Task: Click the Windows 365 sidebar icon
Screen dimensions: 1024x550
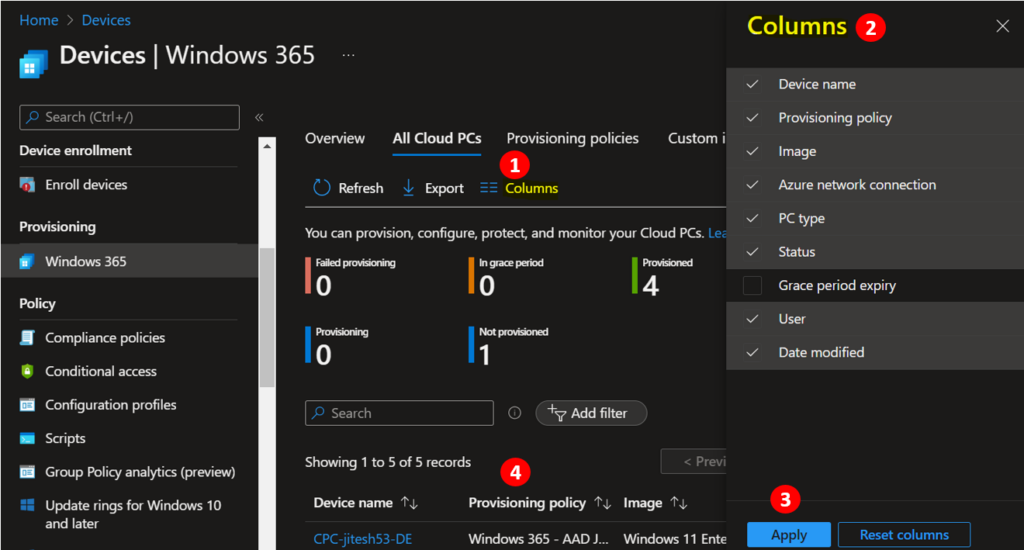Action: point(27,261)
